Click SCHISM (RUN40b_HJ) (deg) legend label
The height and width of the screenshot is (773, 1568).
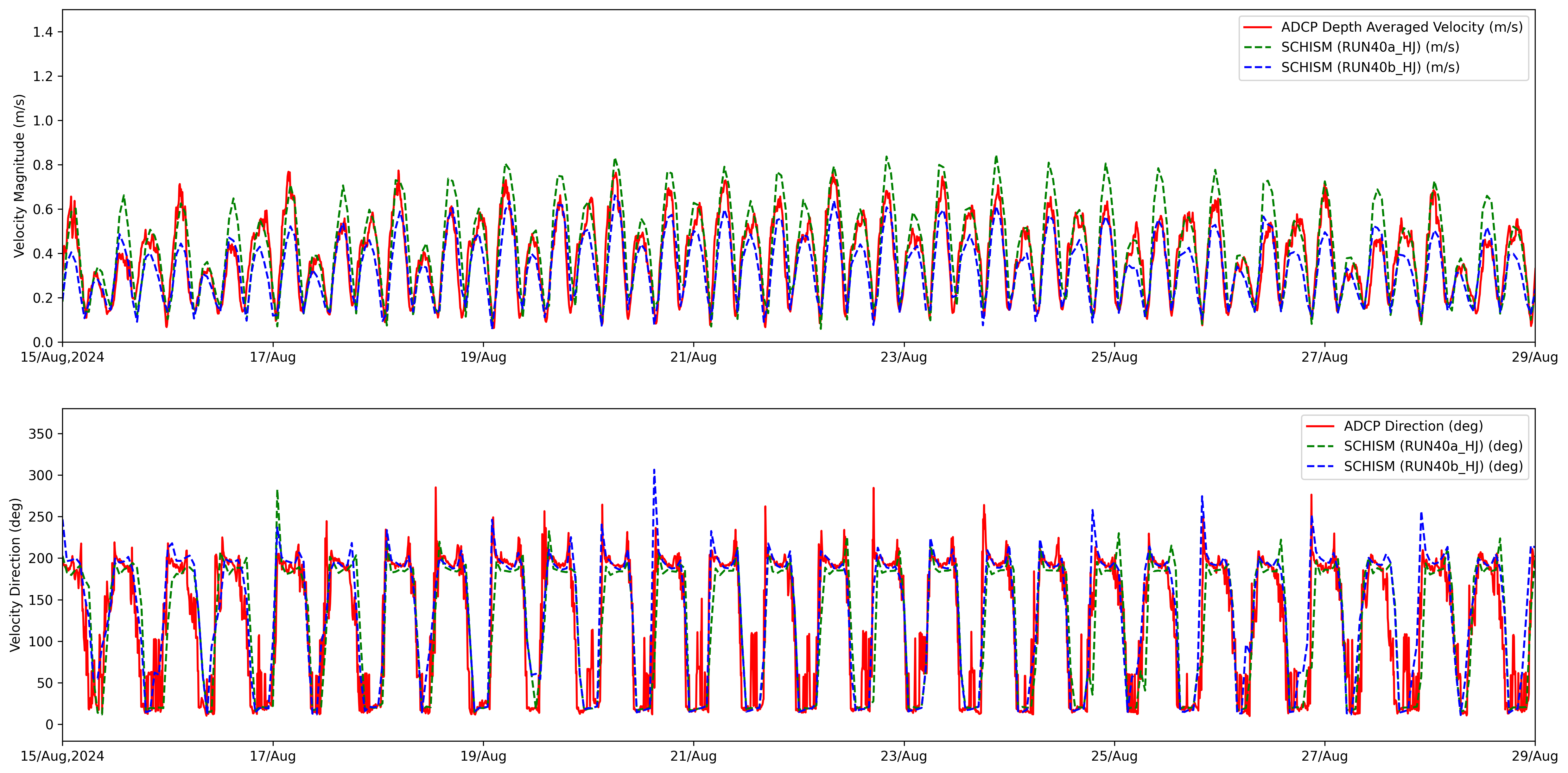click(x=1433, y=466)
